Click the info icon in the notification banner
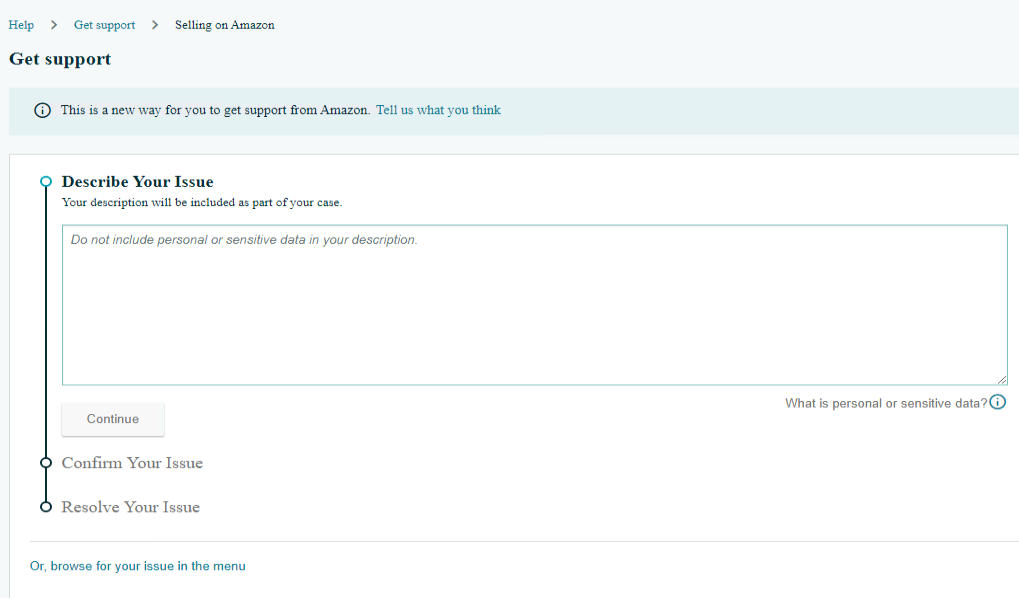This screenshot has height=598, width=1019. point(42,111)
